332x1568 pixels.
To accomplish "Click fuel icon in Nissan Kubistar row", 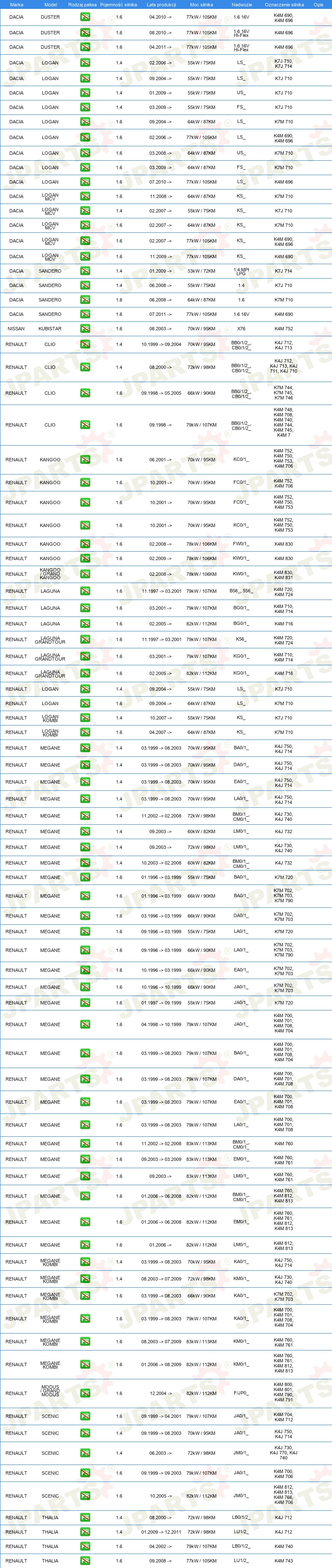I will (84, 329).
